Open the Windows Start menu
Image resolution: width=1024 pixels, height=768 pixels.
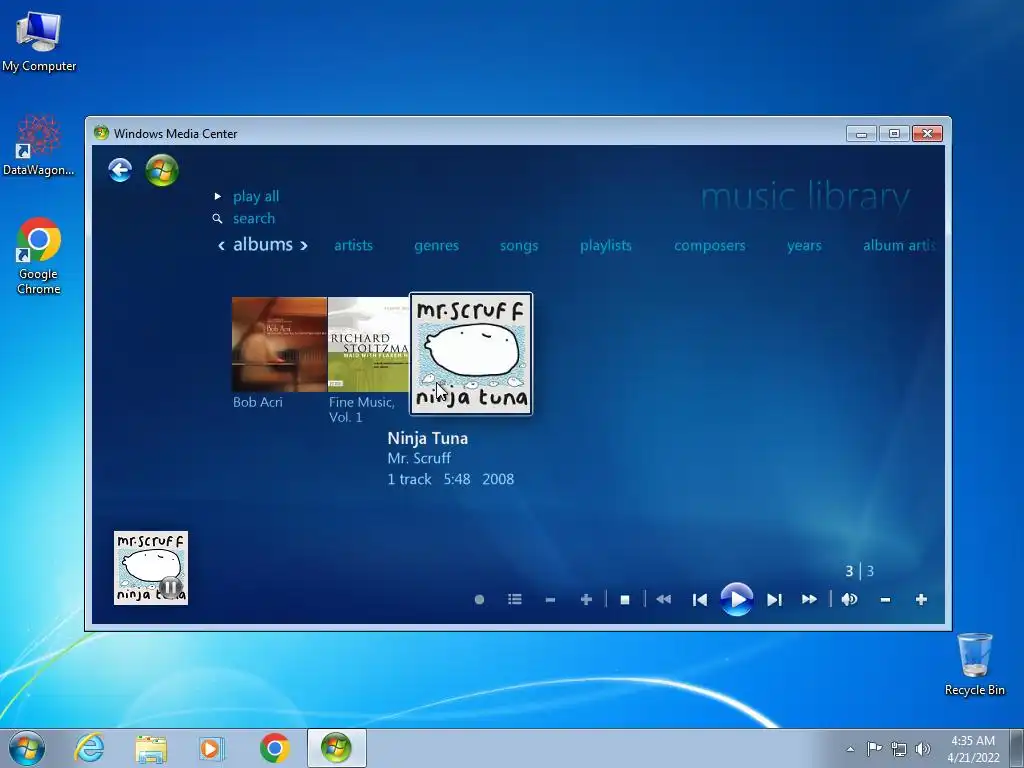27,748
